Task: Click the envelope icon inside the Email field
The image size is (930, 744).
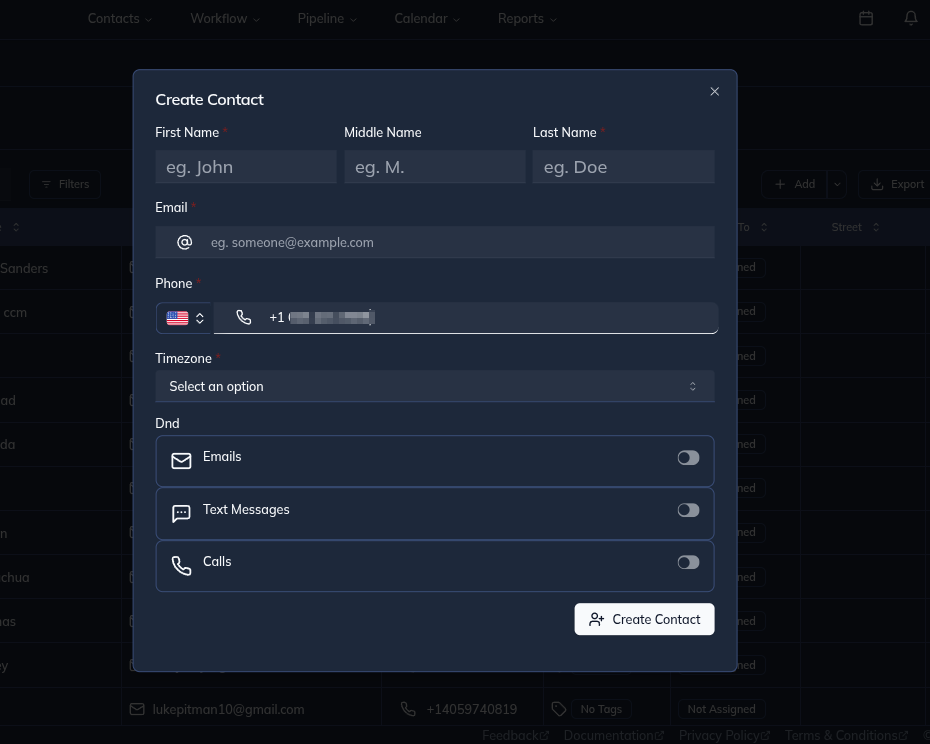Action: pyautogui.click(x=184, y=242)
